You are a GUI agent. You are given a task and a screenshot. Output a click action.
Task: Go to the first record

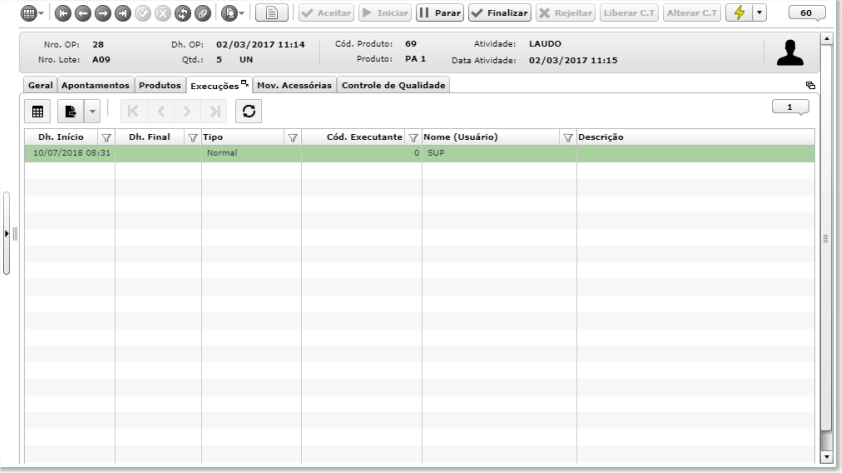[x=63, y=13]
